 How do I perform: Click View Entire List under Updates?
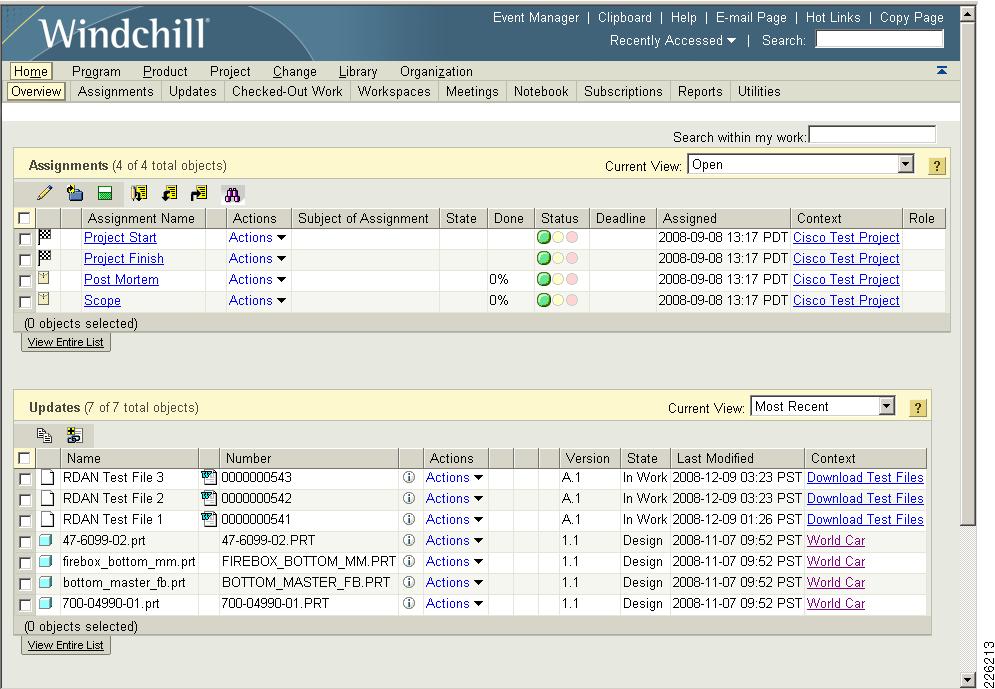(66, 645)
